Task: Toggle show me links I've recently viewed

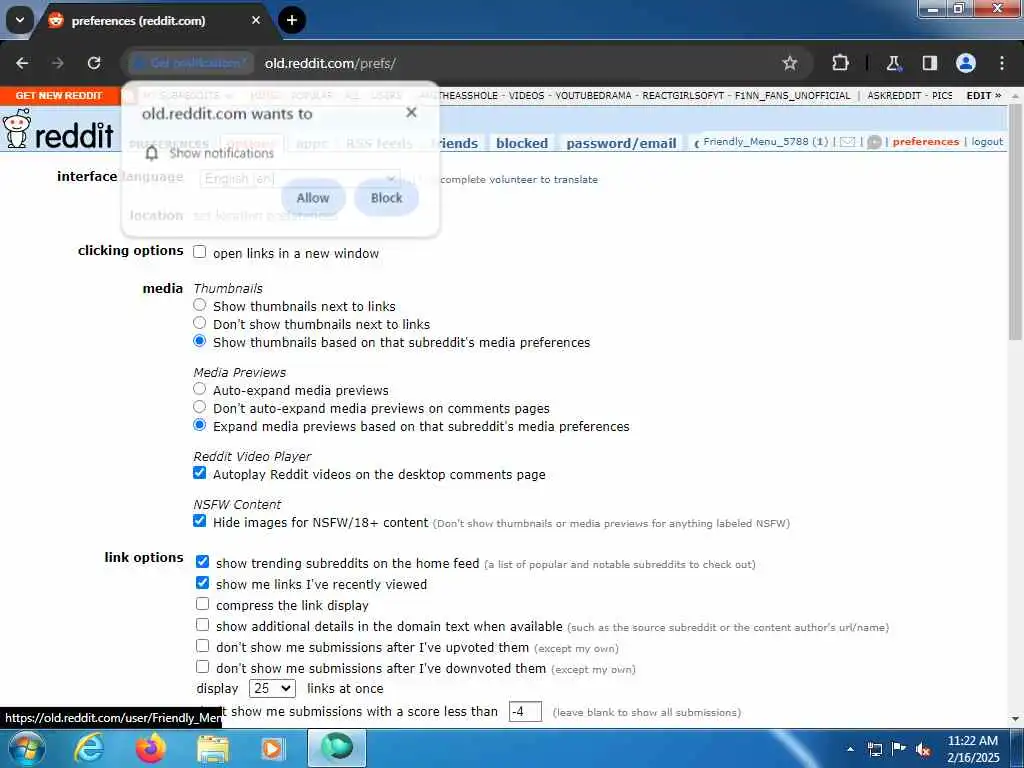Action: [x=202, y=583]
